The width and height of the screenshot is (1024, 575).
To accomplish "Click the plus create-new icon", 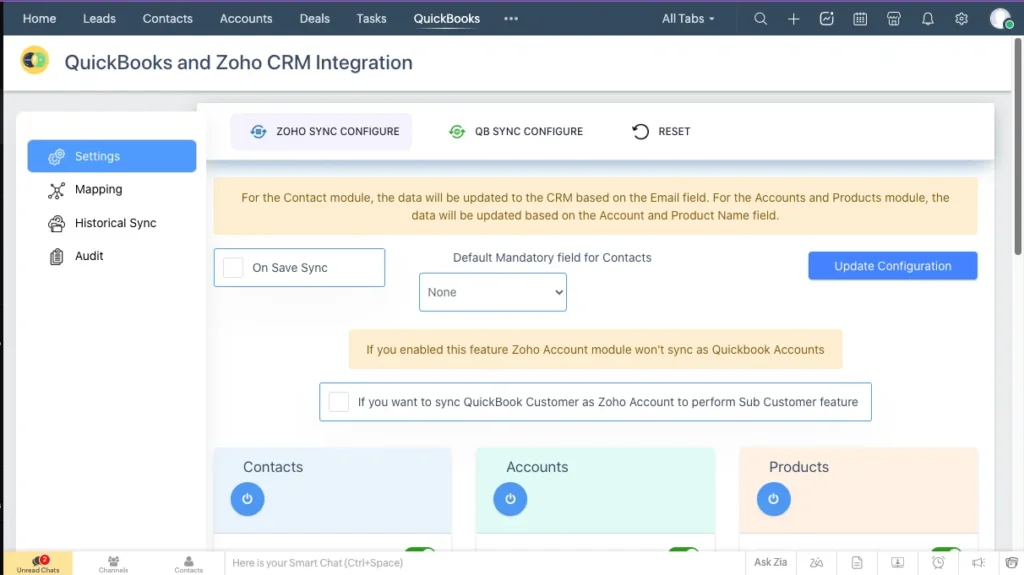I will [x=793, y=19].
